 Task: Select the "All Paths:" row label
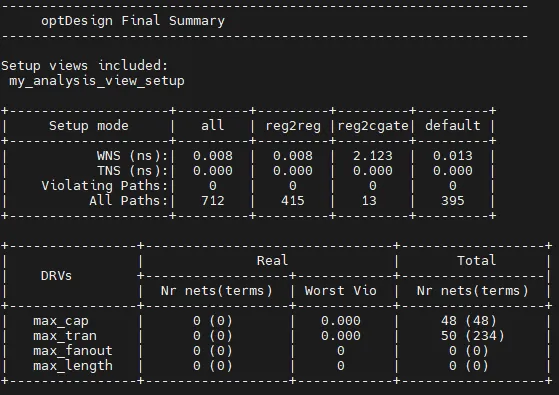(x=128, y=201)
